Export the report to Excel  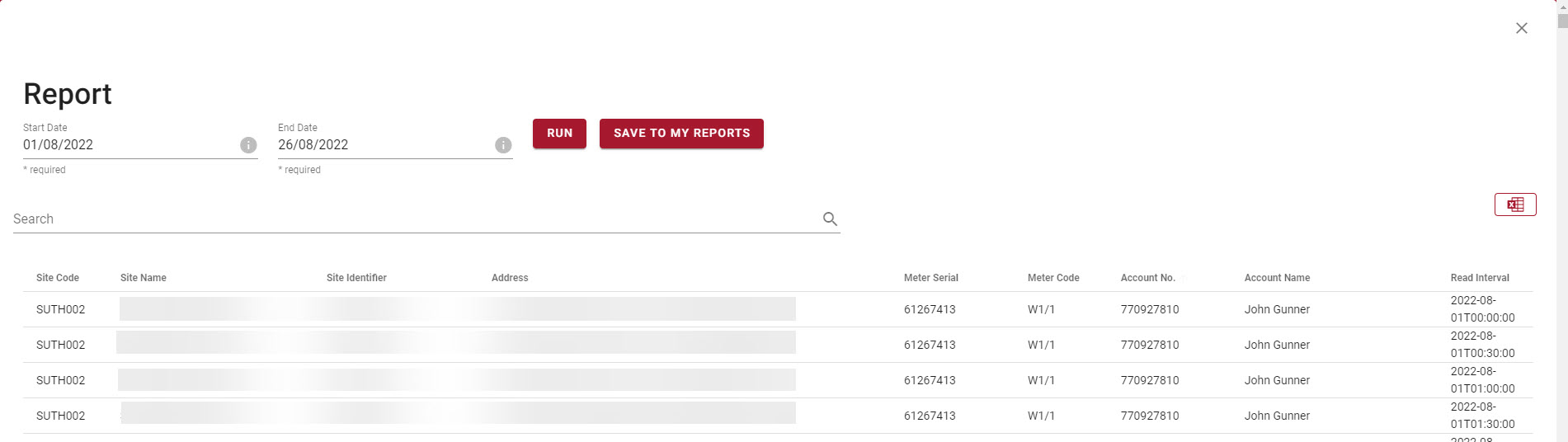pos(1515,205)
